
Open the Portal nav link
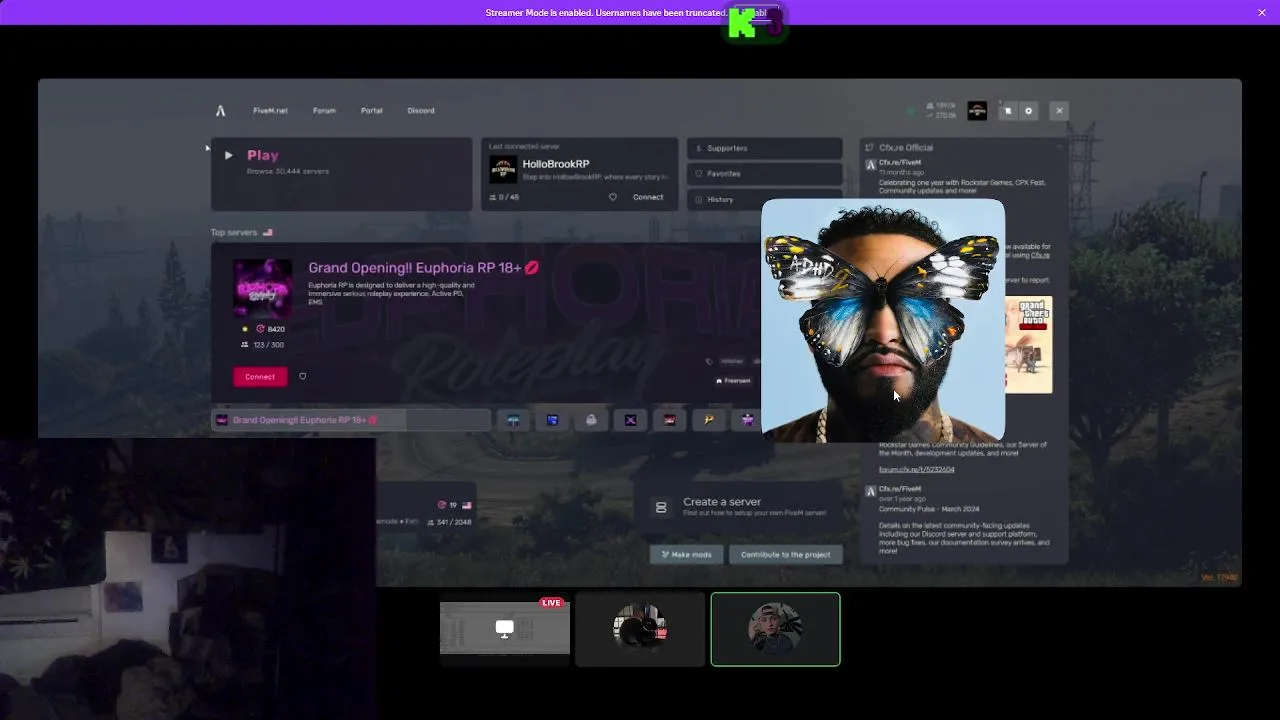tap(371, 111)
